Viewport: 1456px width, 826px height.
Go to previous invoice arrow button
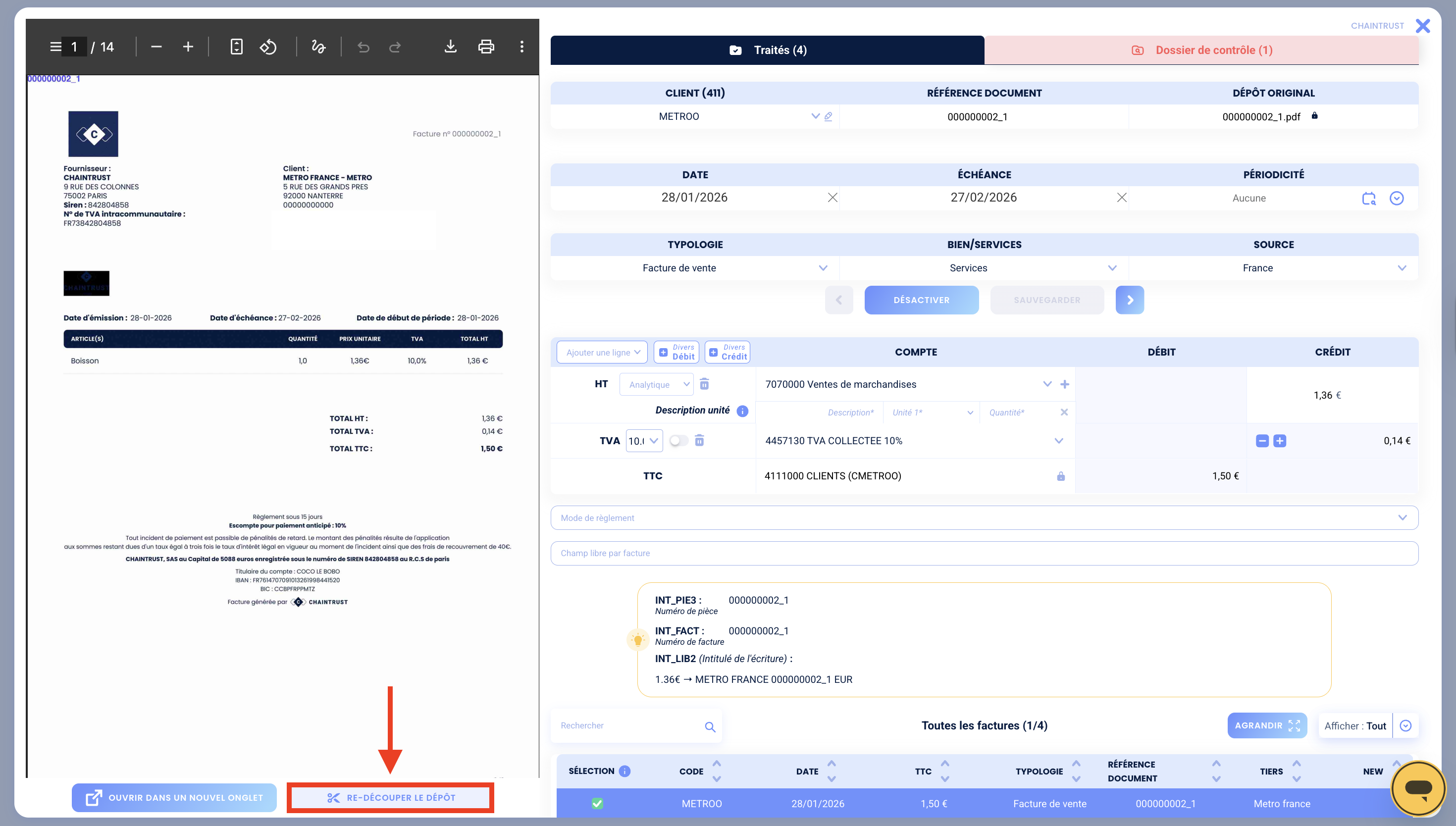[x=839, y=300]
